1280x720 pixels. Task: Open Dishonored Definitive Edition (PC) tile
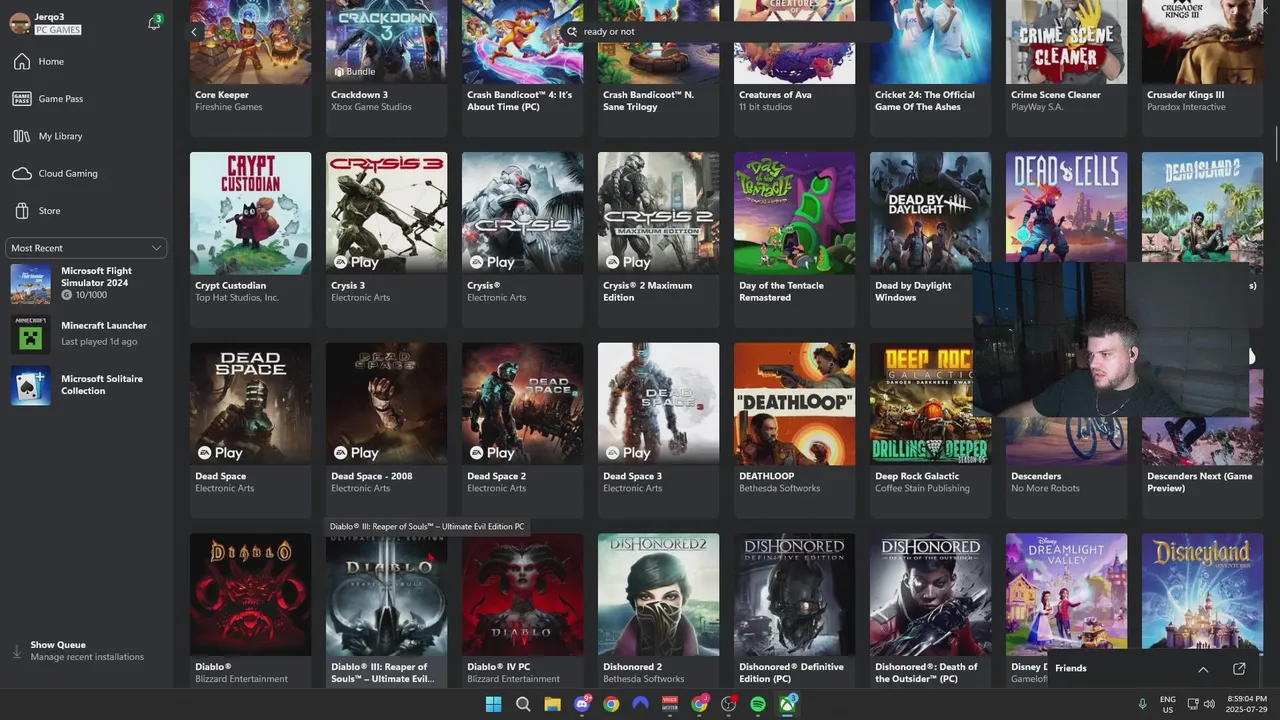pyautogui.click(x=794, y=610)
